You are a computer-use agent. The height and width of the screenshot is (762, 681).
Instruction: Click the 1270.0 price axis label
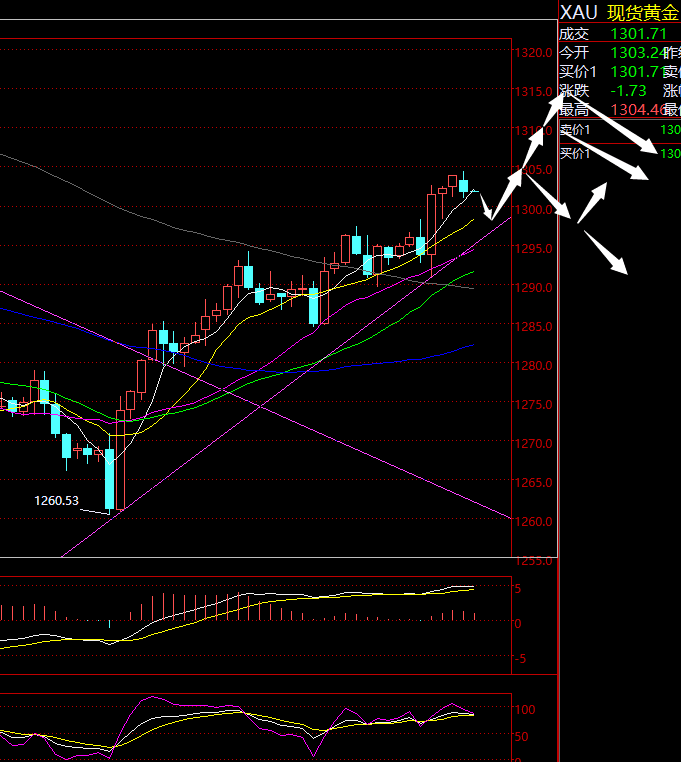(x=534, y=443)
